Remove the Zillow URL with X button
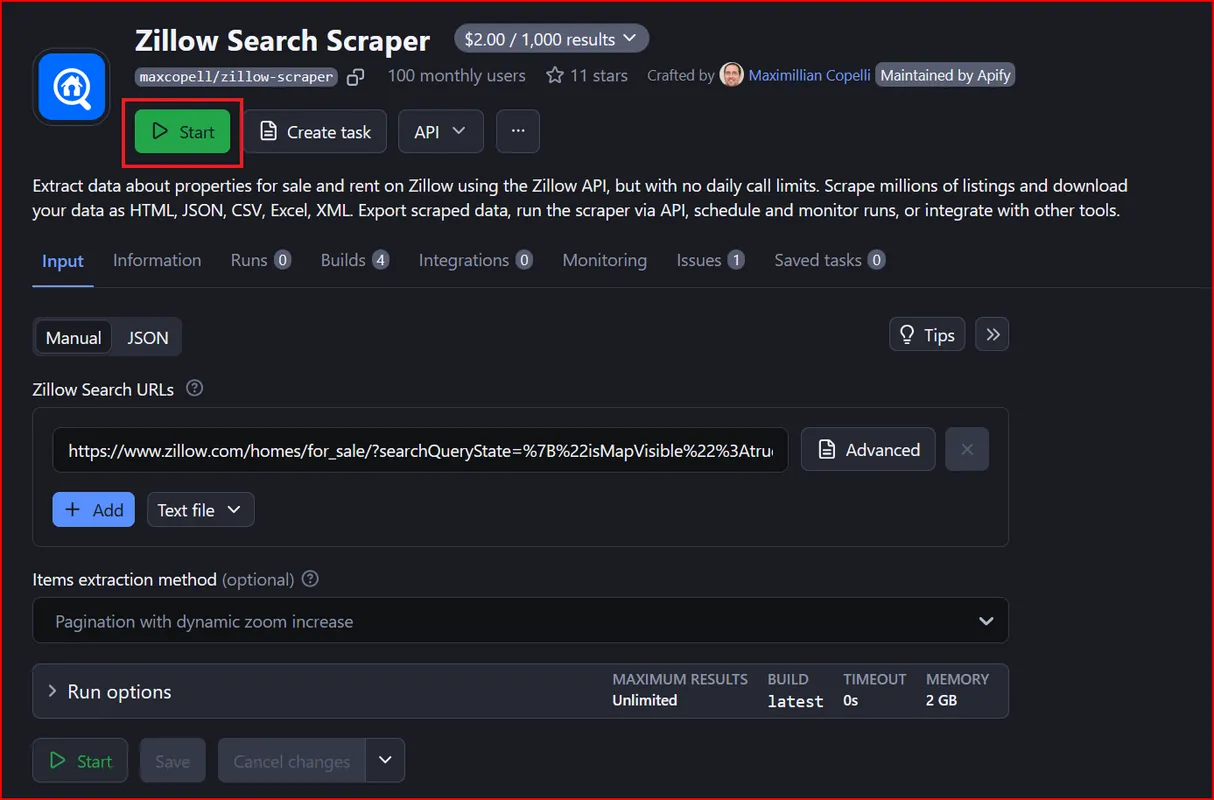 click(x=967, y=450)
